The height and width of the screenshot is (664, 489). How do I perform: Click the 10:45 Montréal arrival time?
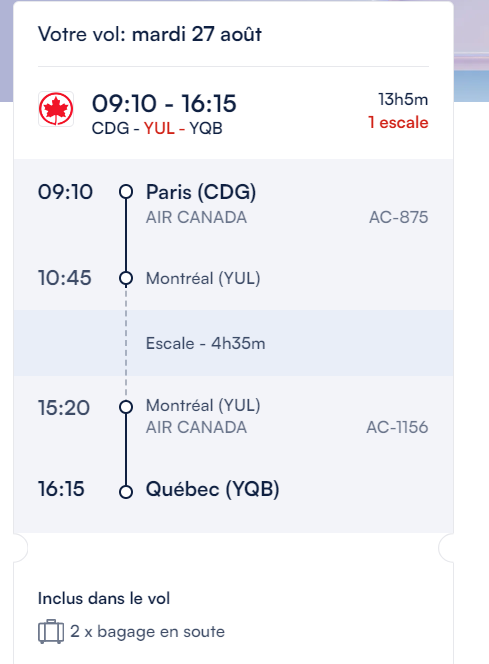pos(65,278)
